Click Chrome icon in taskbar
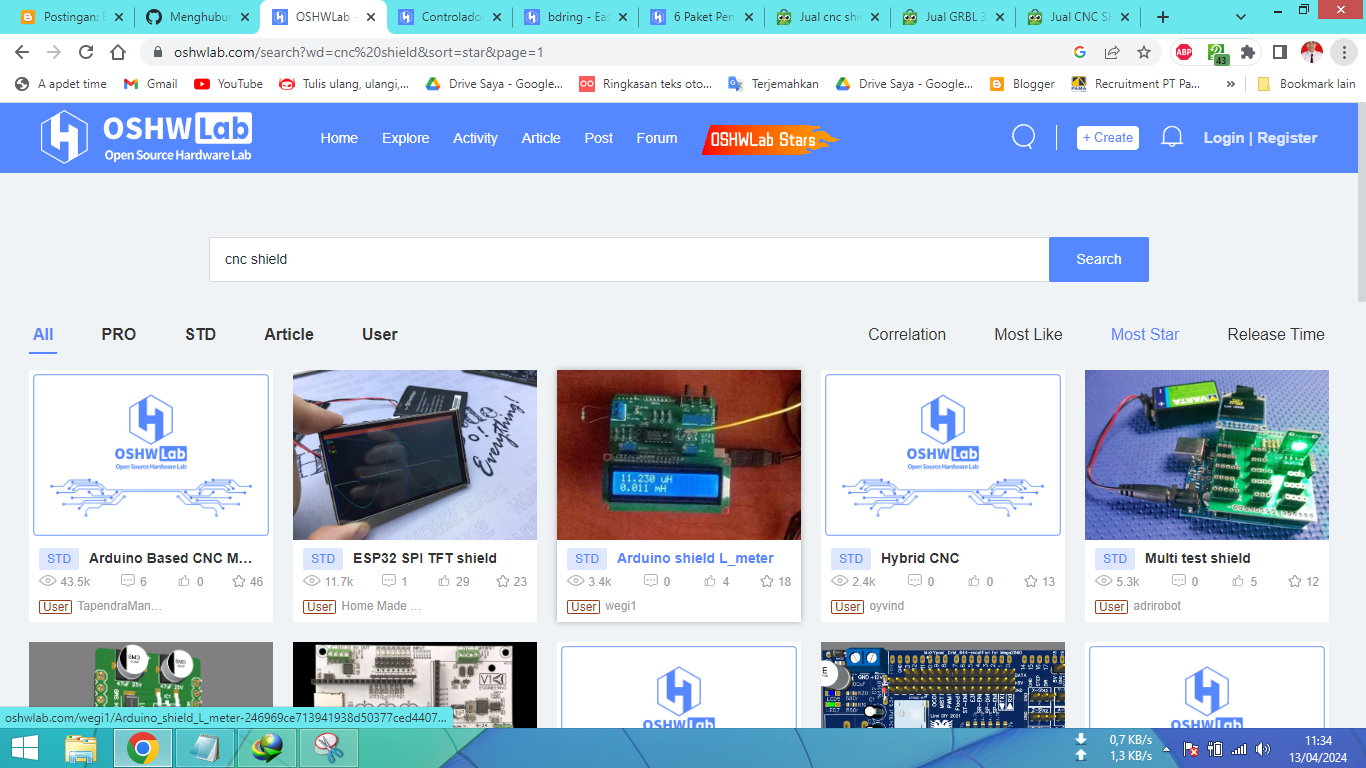 (x=143, y=748)
